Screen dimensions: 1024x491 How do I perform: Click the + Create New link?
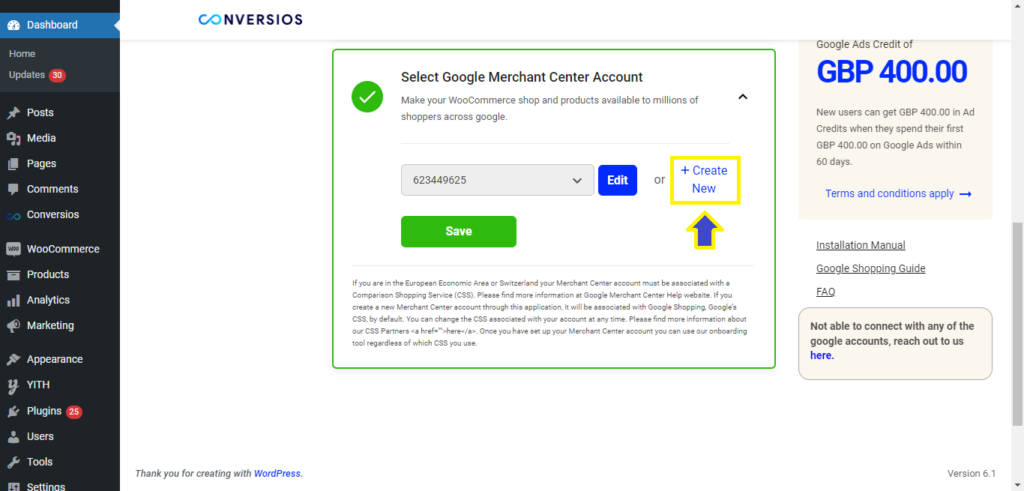704,180
